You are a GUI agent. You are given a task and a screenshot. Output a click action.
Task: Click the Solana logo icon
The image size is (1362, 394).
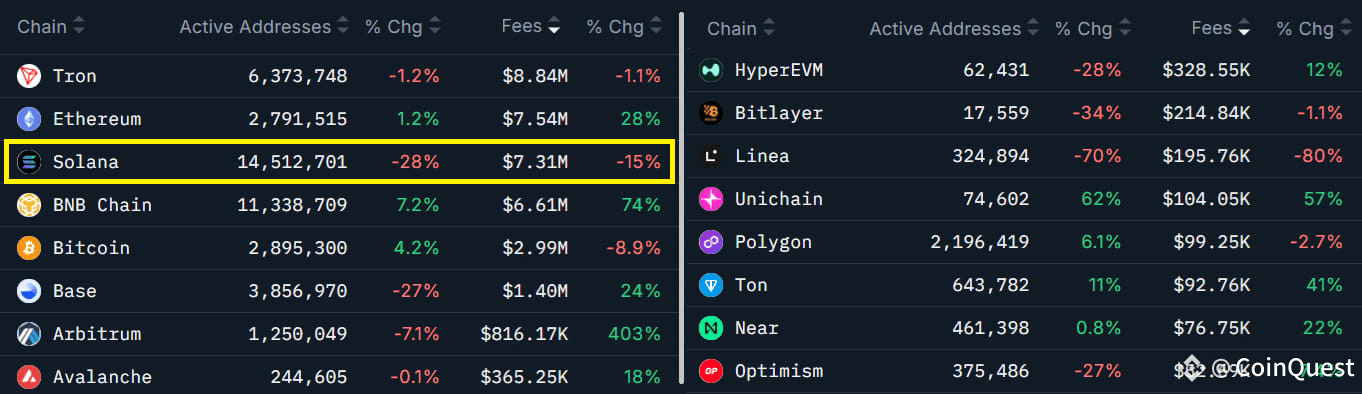pyautogui.click(x=28, y=162)
